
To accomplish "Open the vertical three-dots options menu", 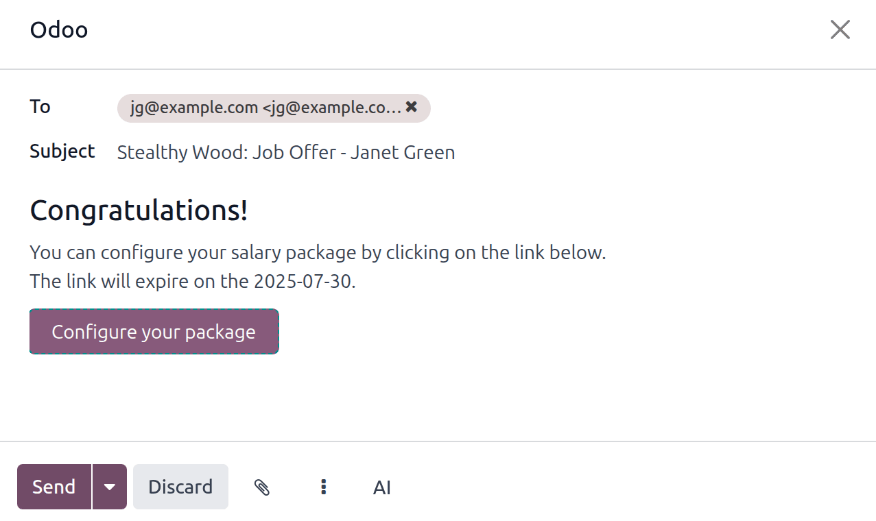I will click(x=323, y=487).
